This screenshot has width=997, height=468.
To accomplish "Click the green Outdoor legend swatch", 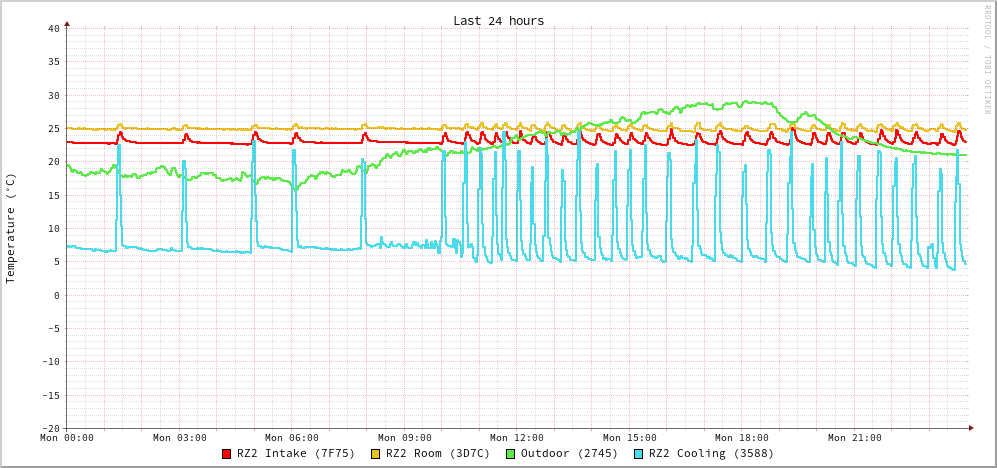I will tap(510, 454).
